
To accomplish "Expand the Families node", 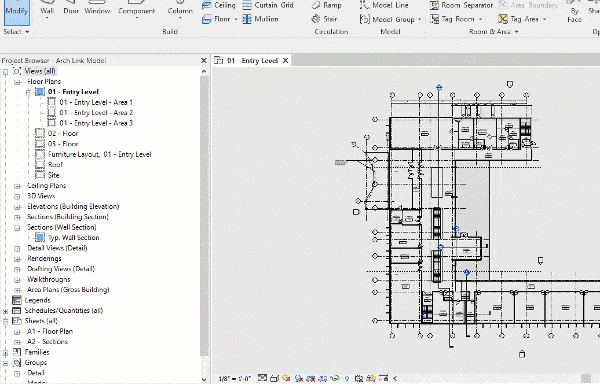I will click(5, 353).
